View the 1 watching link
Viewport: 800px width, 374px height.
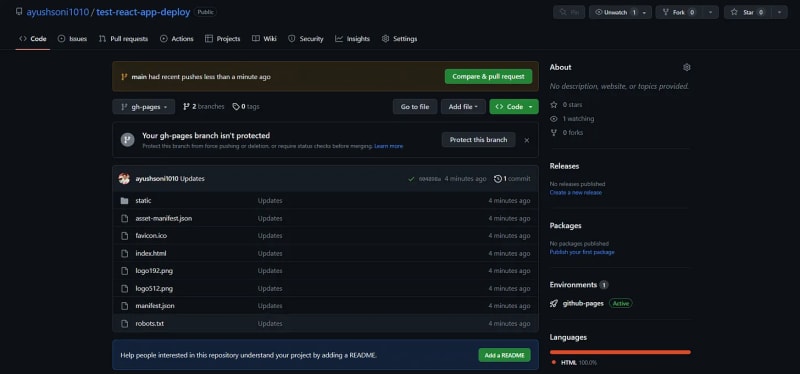click(572, 118)
